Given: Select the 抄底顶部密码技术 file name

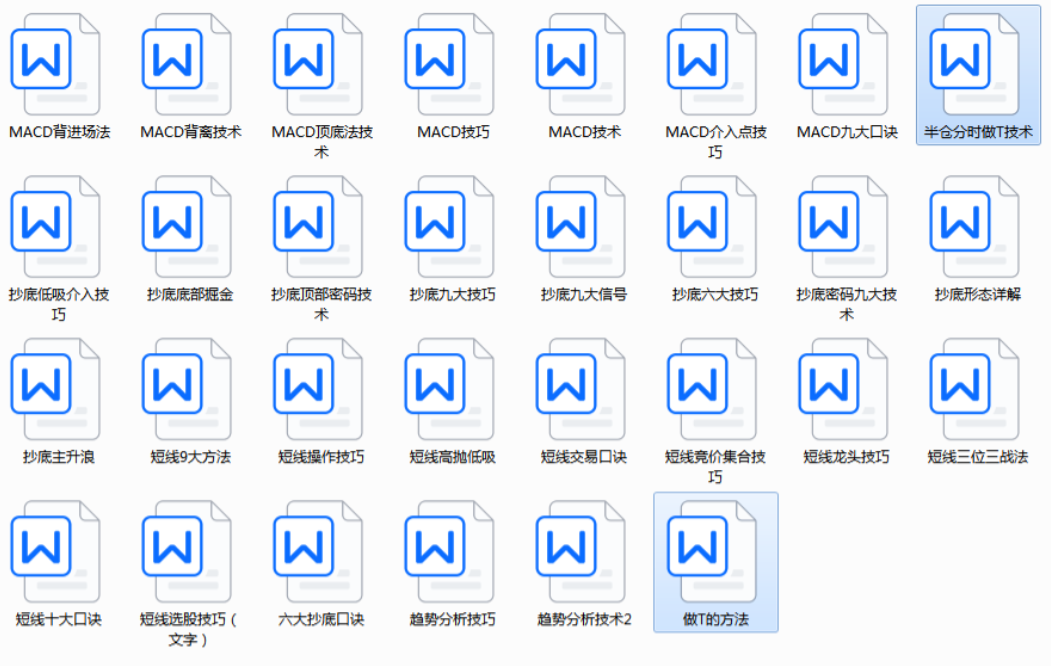Looking at the screenshot, I should tap(322, 304).
